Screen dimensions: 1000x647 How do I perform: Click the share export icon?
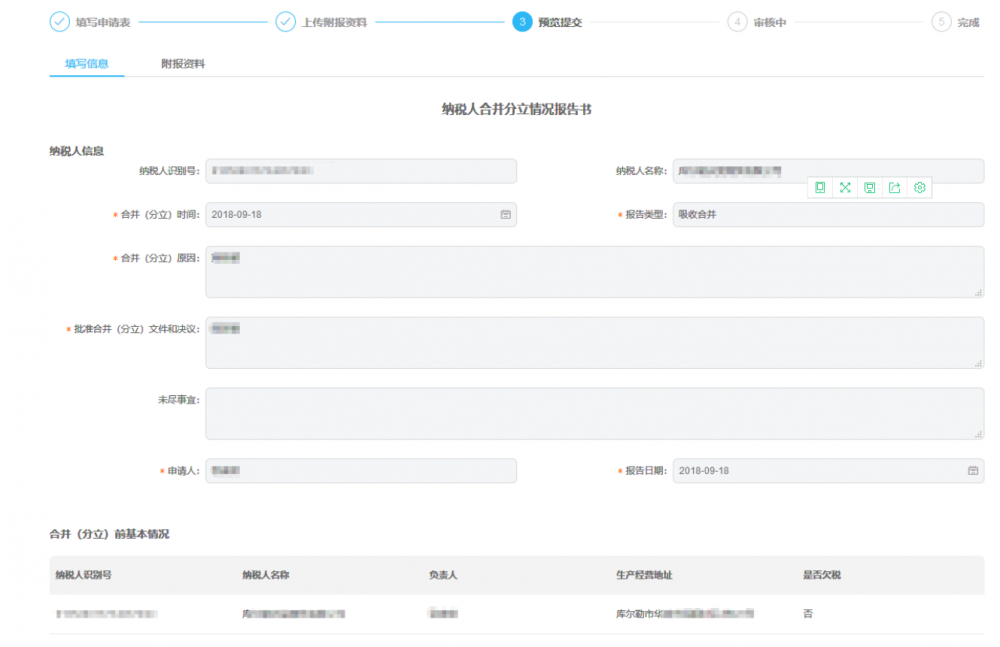[x=895, y=188]
